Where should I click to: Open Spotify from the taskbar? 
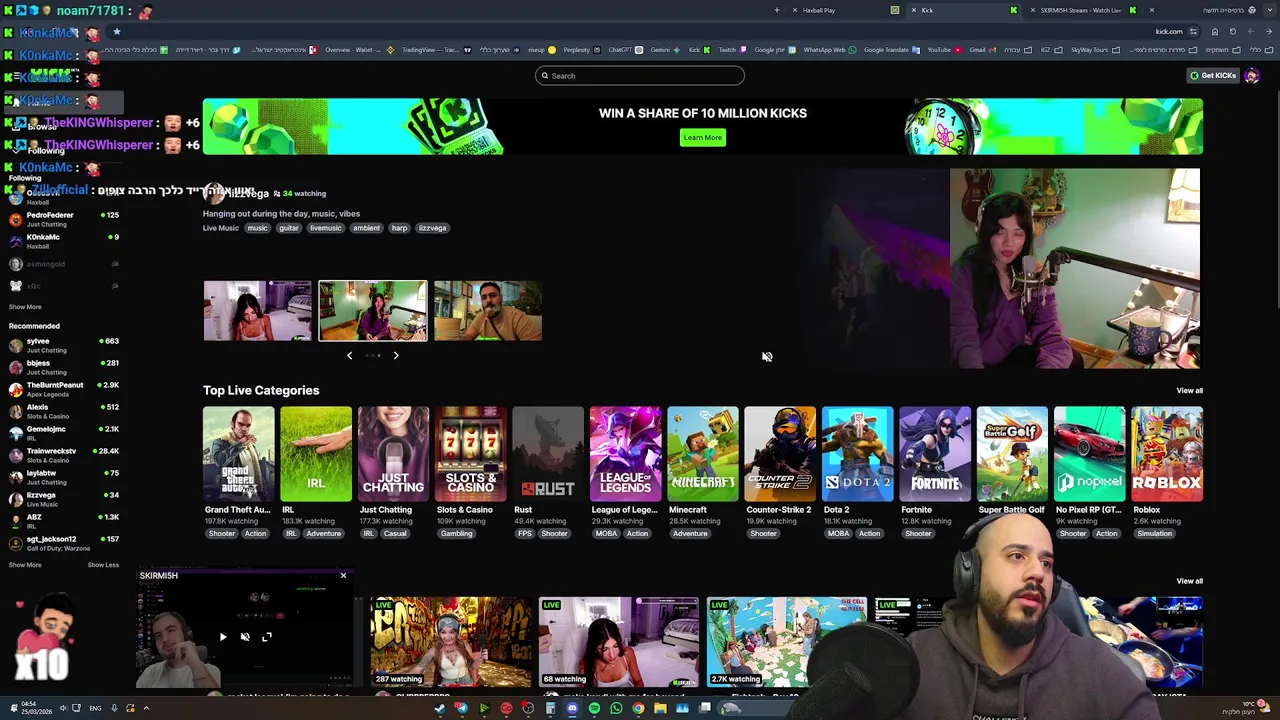pos(594,709)
